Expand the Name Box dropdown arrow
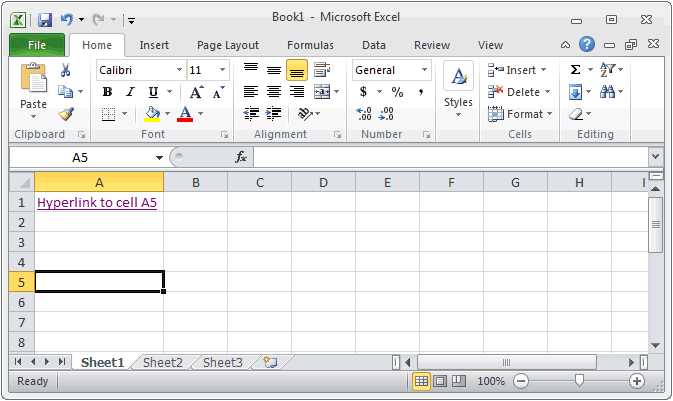Screen dimensions: 673x401 click(159, 158)
